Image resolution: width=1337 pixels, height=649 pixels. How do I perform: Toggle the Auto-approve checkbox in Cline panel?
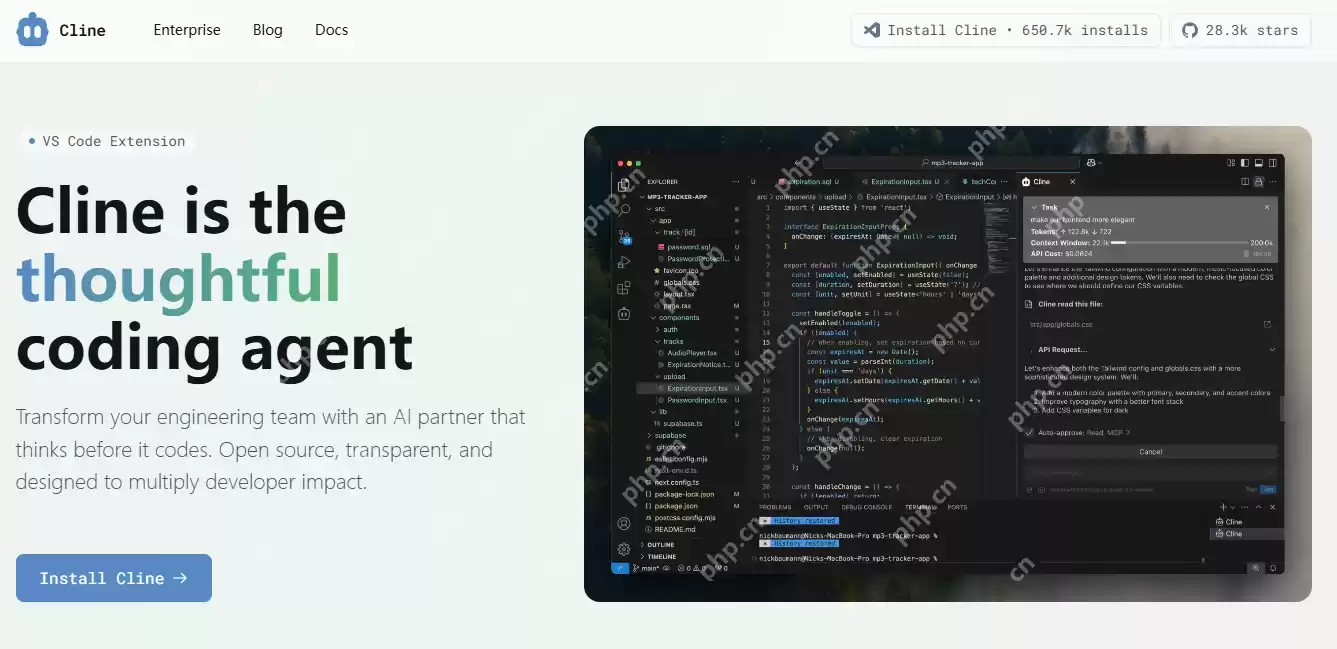coord(1029,432)
